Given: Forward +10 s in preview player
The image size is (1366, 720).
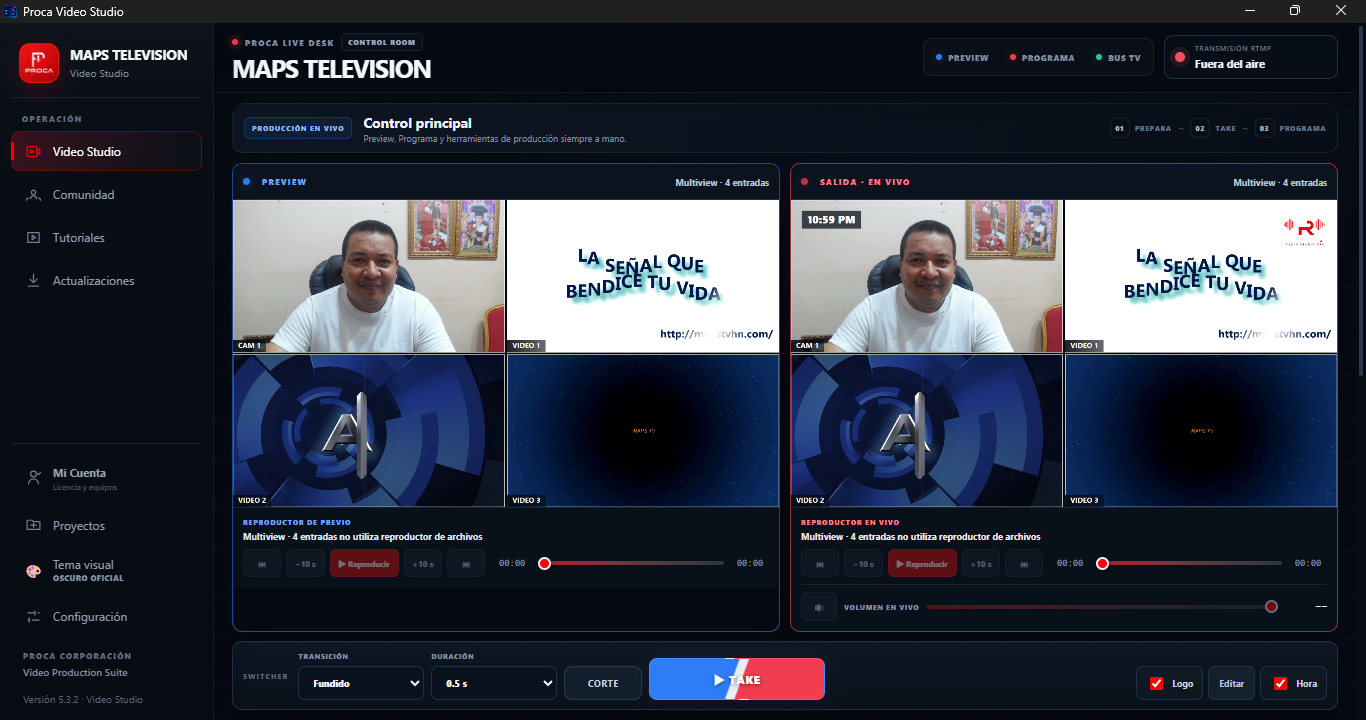Looking at the screenshot, I should (x=423, y=563).
